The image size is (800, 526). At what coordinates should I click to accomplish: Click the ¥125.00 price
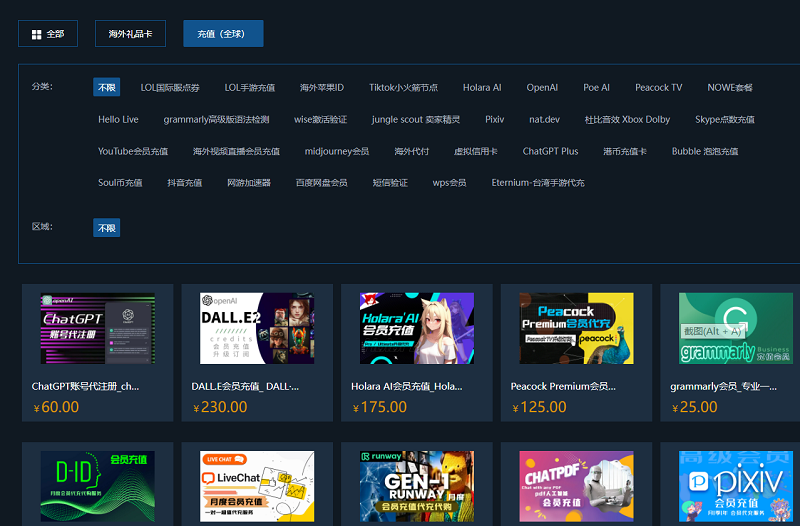pyautogui.click(x=539, y=407)
